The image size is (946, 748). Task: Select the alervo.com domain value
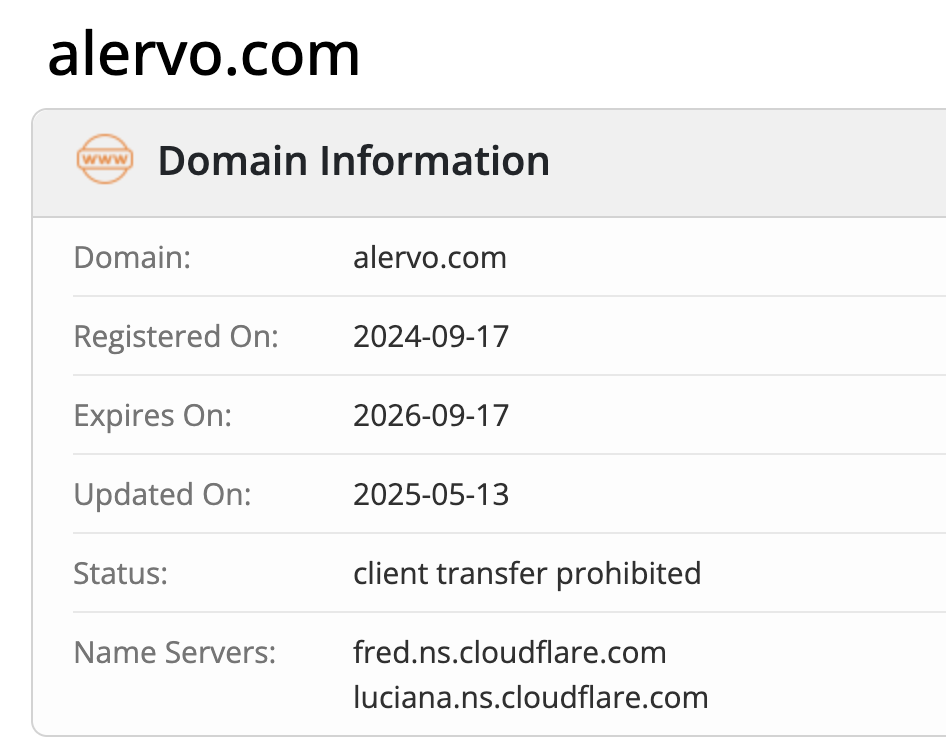[x=430, y=258]
